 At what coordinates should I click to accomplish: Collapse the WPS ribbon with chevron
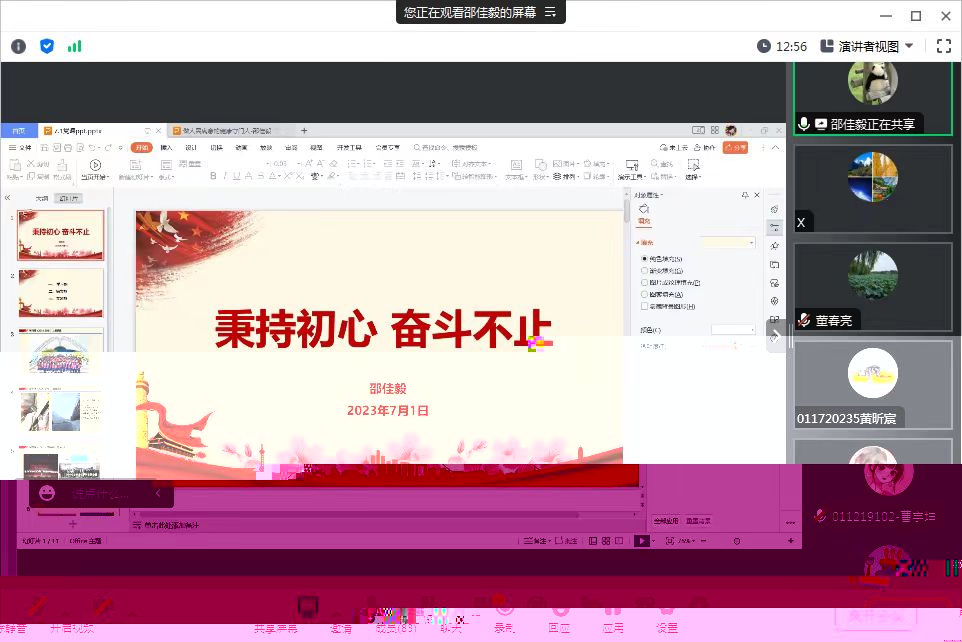pyautogui.click(x=775, y=148)
